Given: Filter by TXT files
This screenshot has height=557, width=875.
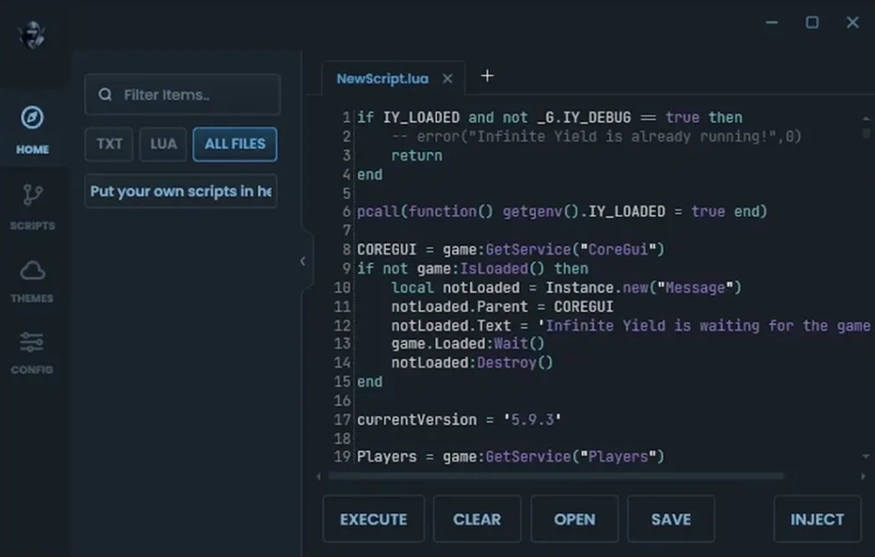Looking at the screenshot, I should (109, 144).
